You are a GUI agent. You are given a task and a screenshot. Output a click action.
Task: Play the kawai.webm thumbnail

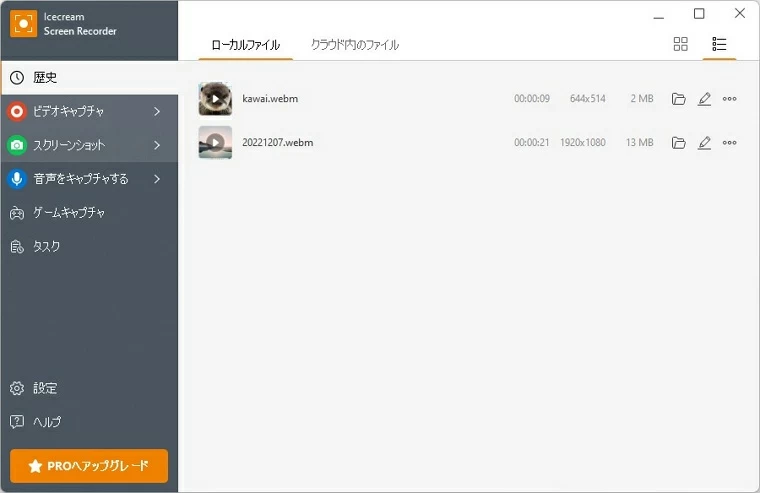tap(215, 99)
